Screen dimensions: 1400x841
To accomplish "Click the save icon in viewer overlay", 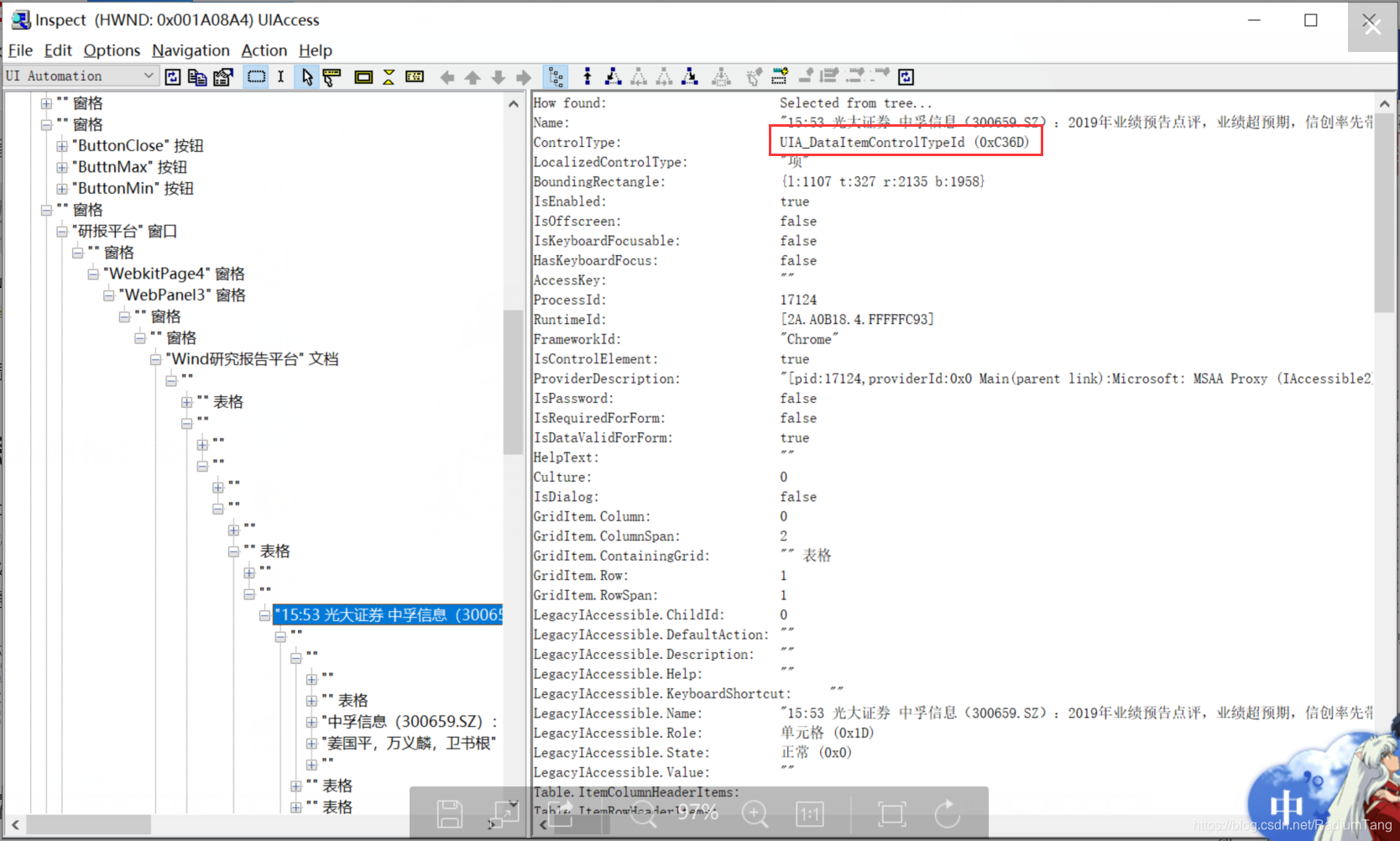I will coord(450,814).
